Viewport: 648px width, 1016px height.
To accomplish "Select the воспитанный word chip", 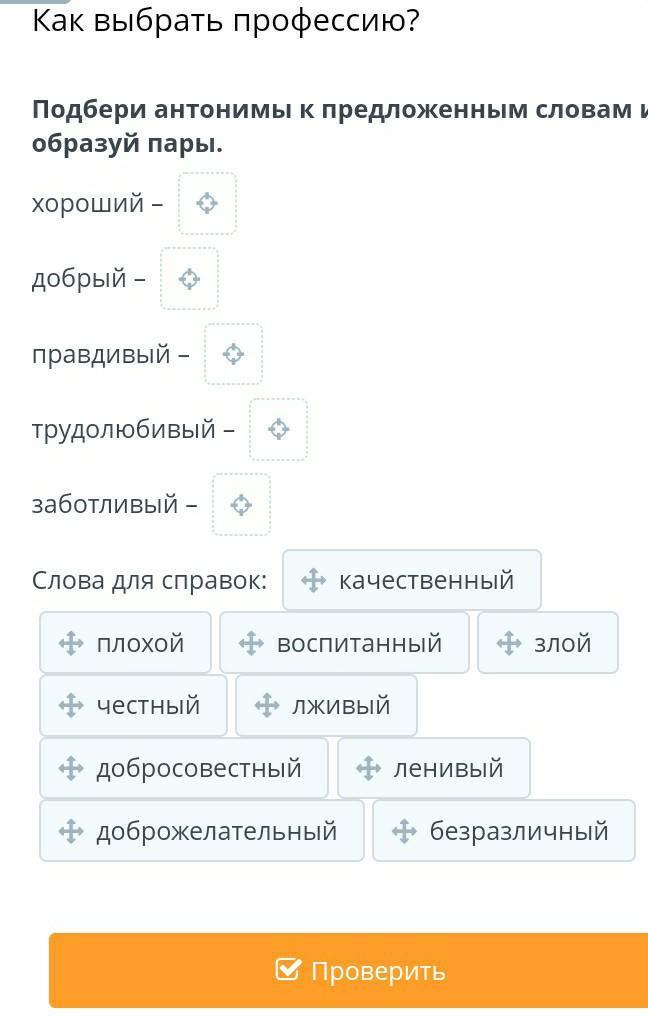I will click(x=344, y=643).
